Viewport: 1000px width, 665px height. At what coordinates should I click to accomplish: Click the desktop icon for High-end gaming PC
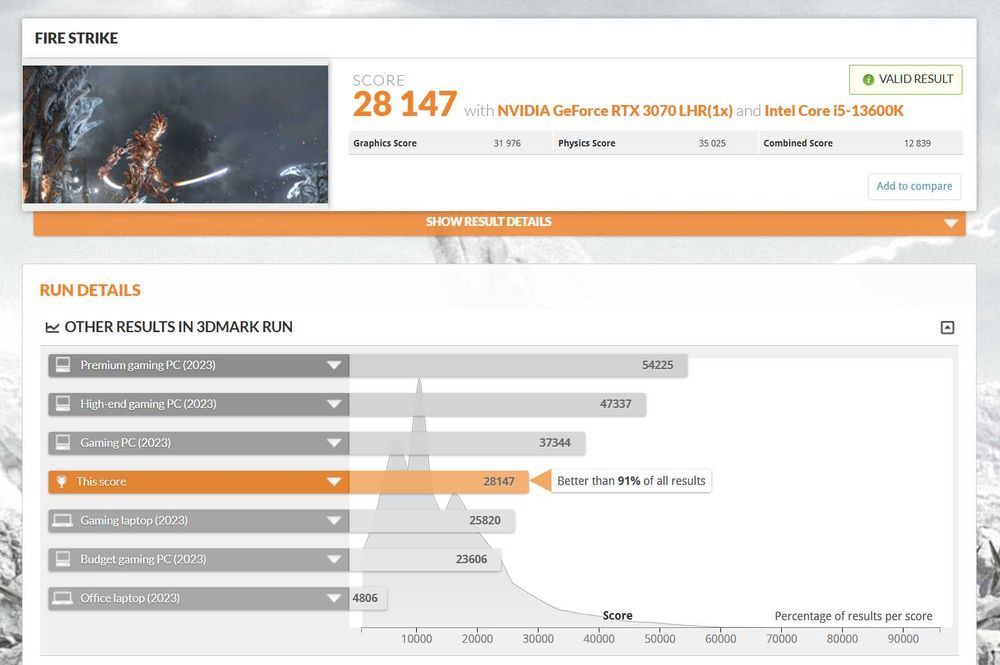tap(63, 404)
